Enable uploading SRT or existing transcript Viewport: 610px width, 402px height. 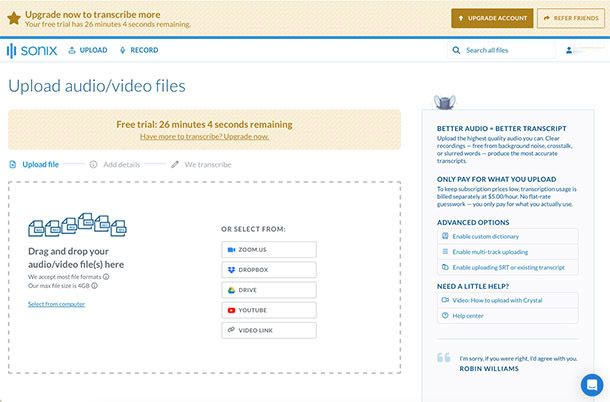click(508, 267)
